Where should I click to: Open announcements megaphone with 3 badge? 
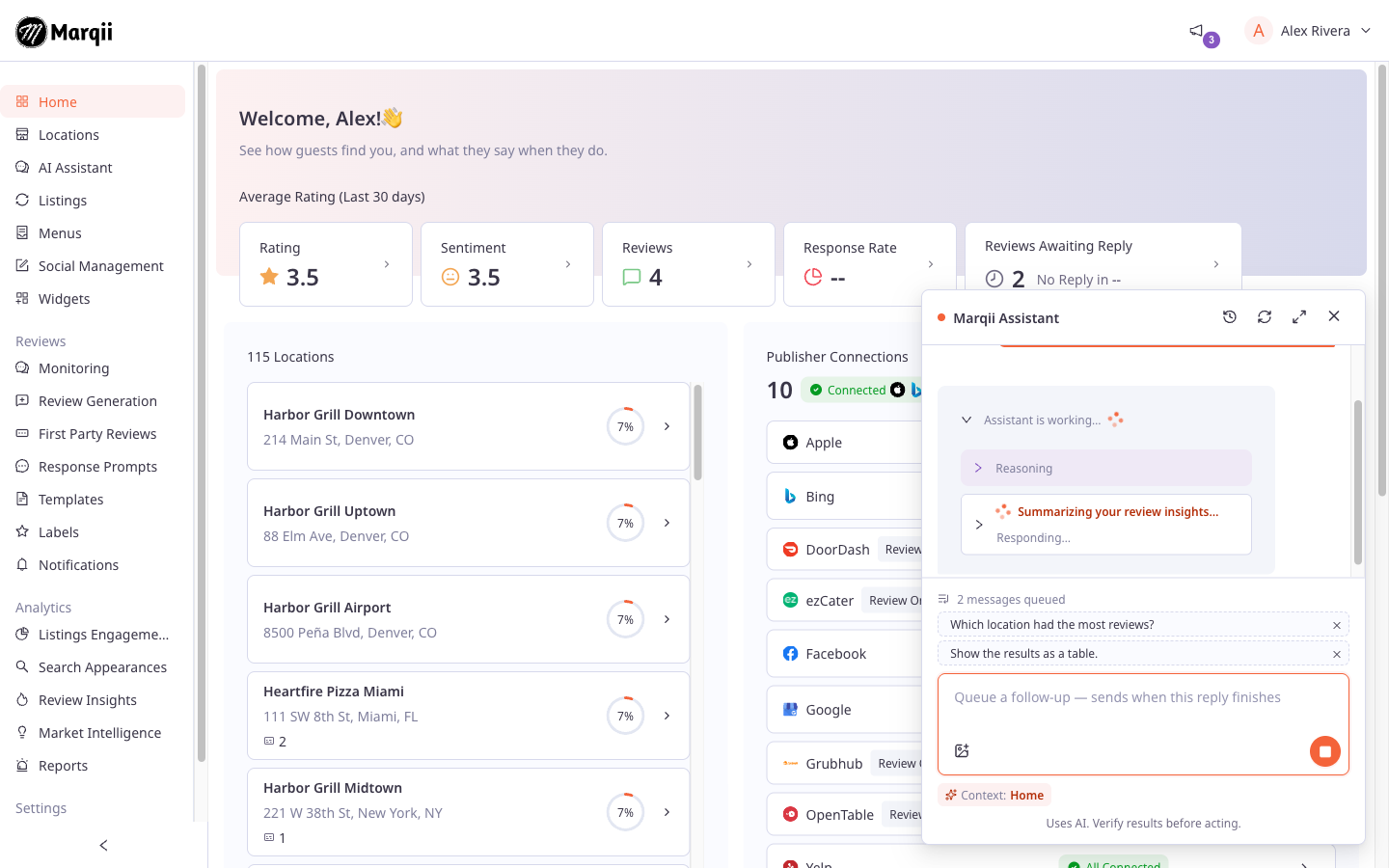1197,31
